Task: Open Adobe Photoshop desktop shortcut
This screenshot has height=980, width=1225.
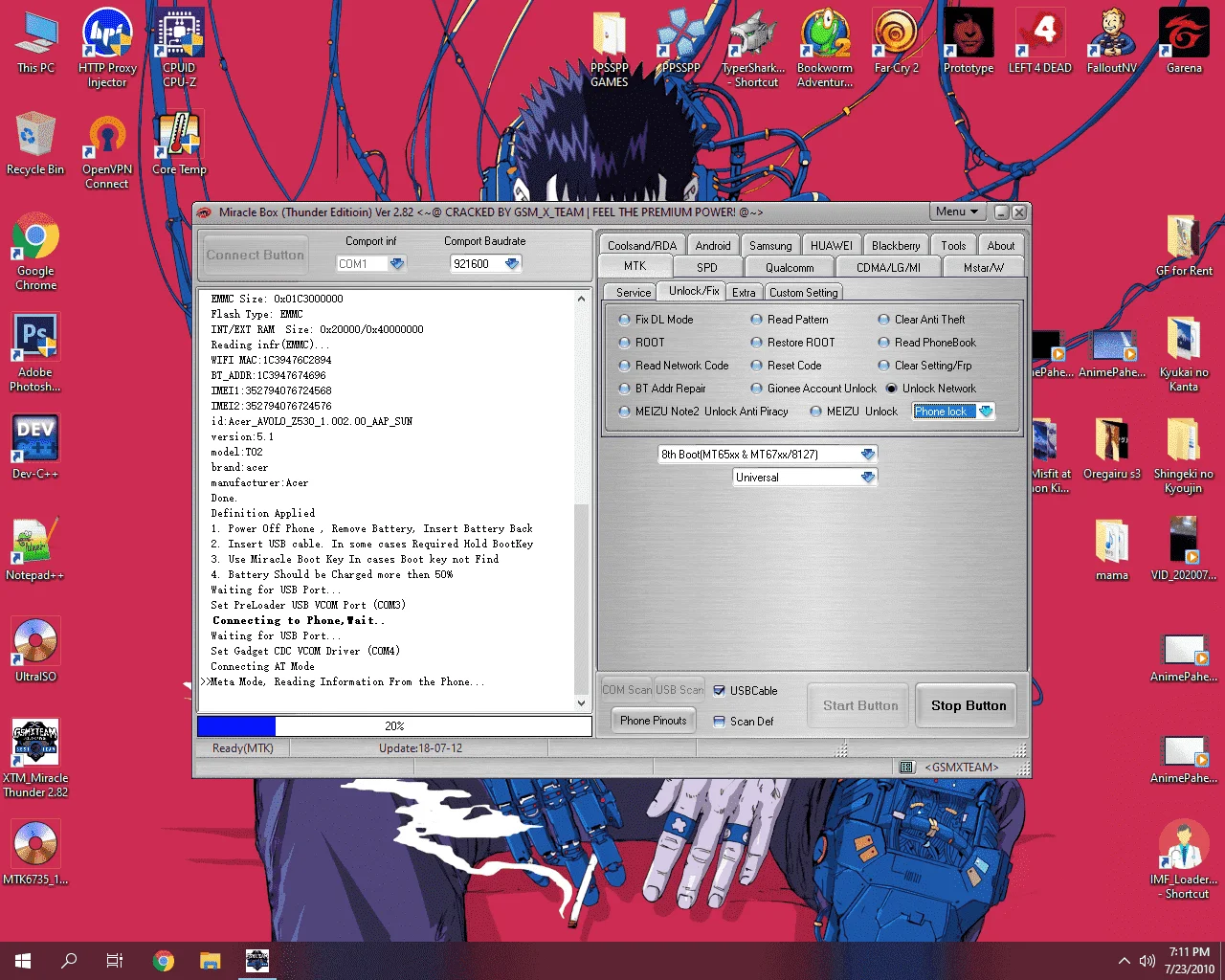Action: [x=35, y=353]
